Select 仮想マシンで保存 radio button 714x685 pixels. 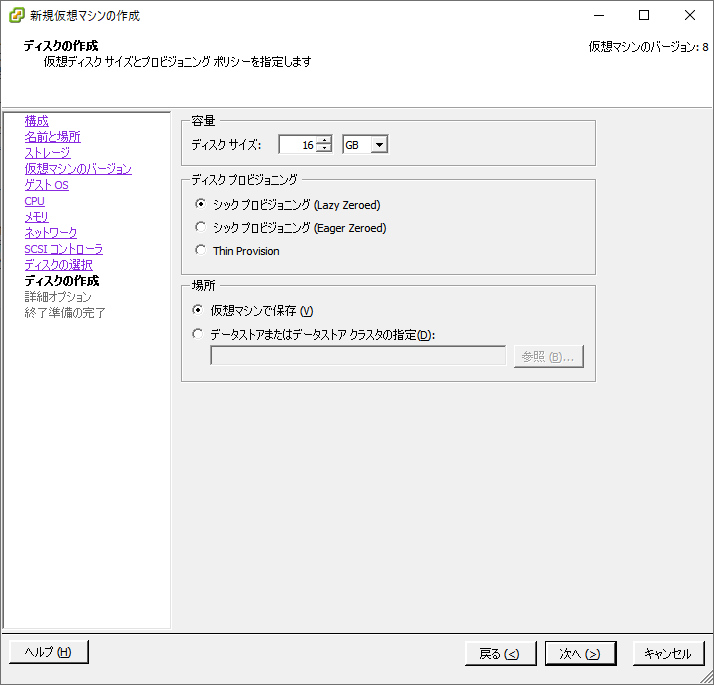198,310
